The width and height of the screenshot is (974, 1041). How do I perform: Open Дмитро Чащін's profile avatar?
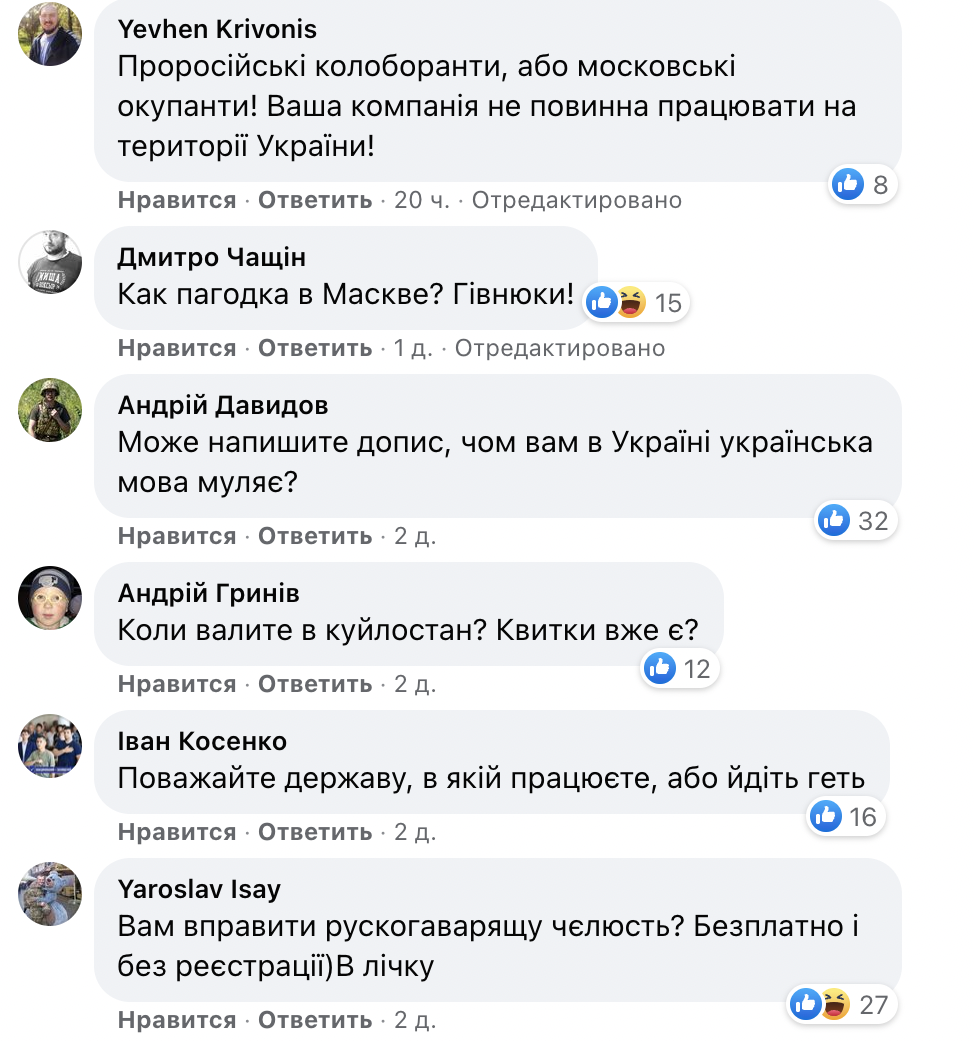[x=48, y=263]
